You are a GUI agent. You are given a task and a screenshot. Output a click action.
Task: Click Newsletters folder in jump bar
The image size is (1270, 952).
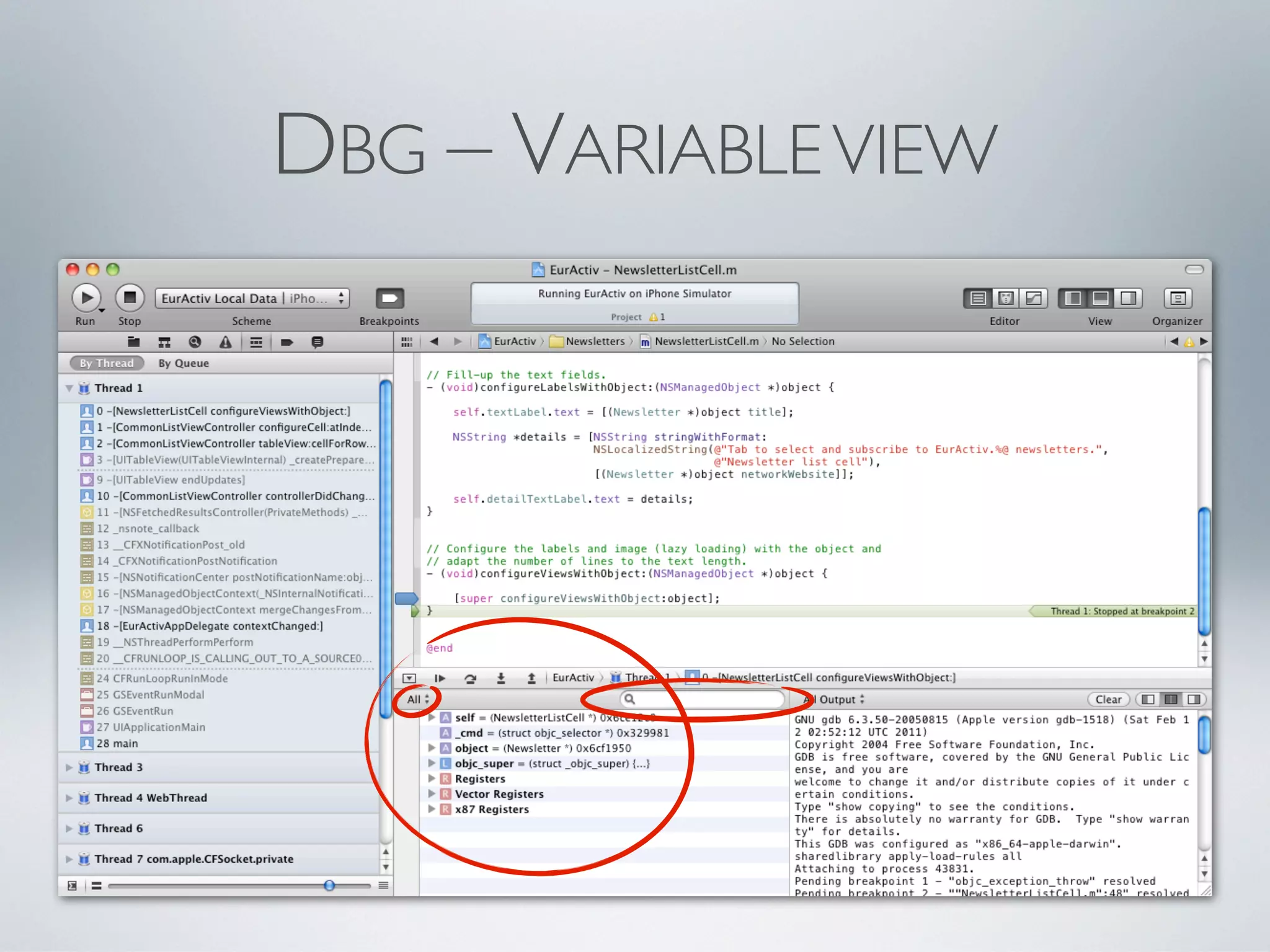(x=588, y=342)
